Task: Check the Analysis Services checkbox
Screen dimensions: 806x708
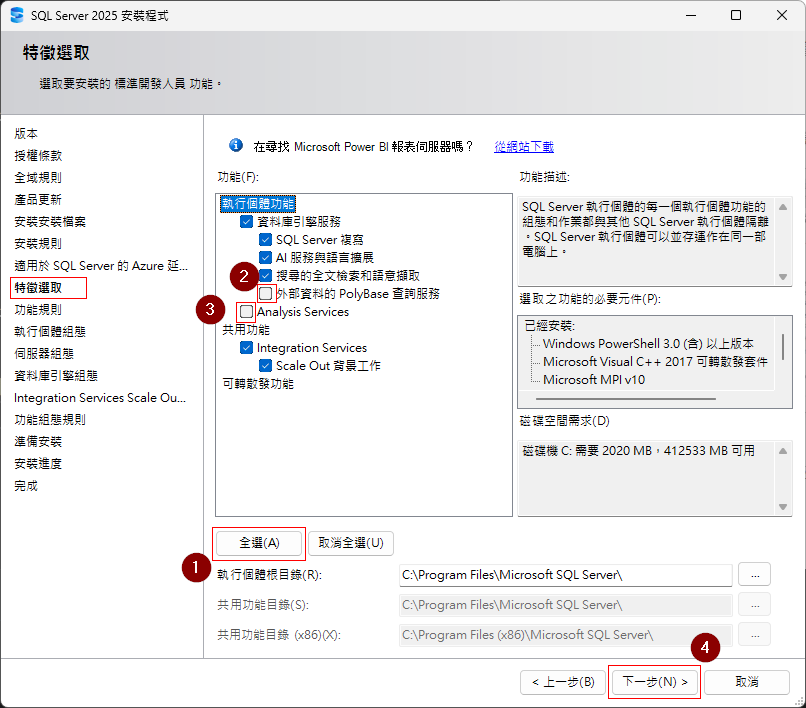Action: coord(246,312)
